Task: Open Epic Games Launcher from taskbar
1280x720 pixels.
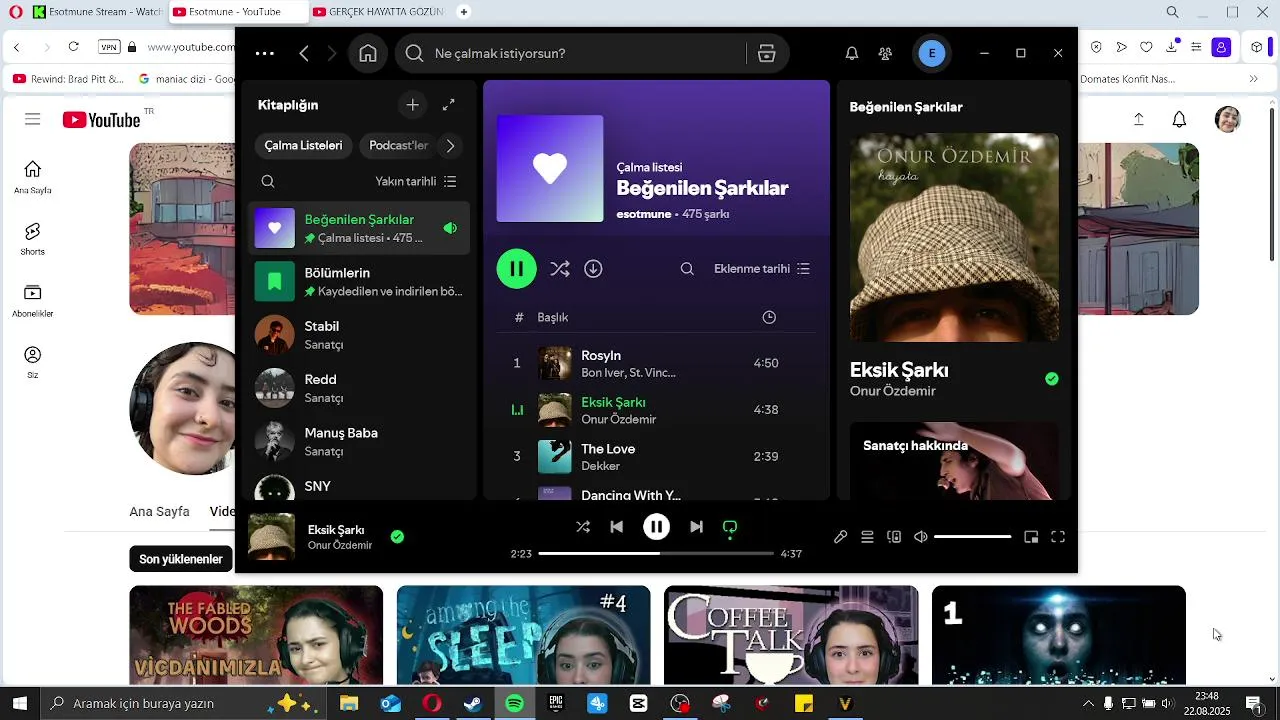Action: click(x=556, y=704)
